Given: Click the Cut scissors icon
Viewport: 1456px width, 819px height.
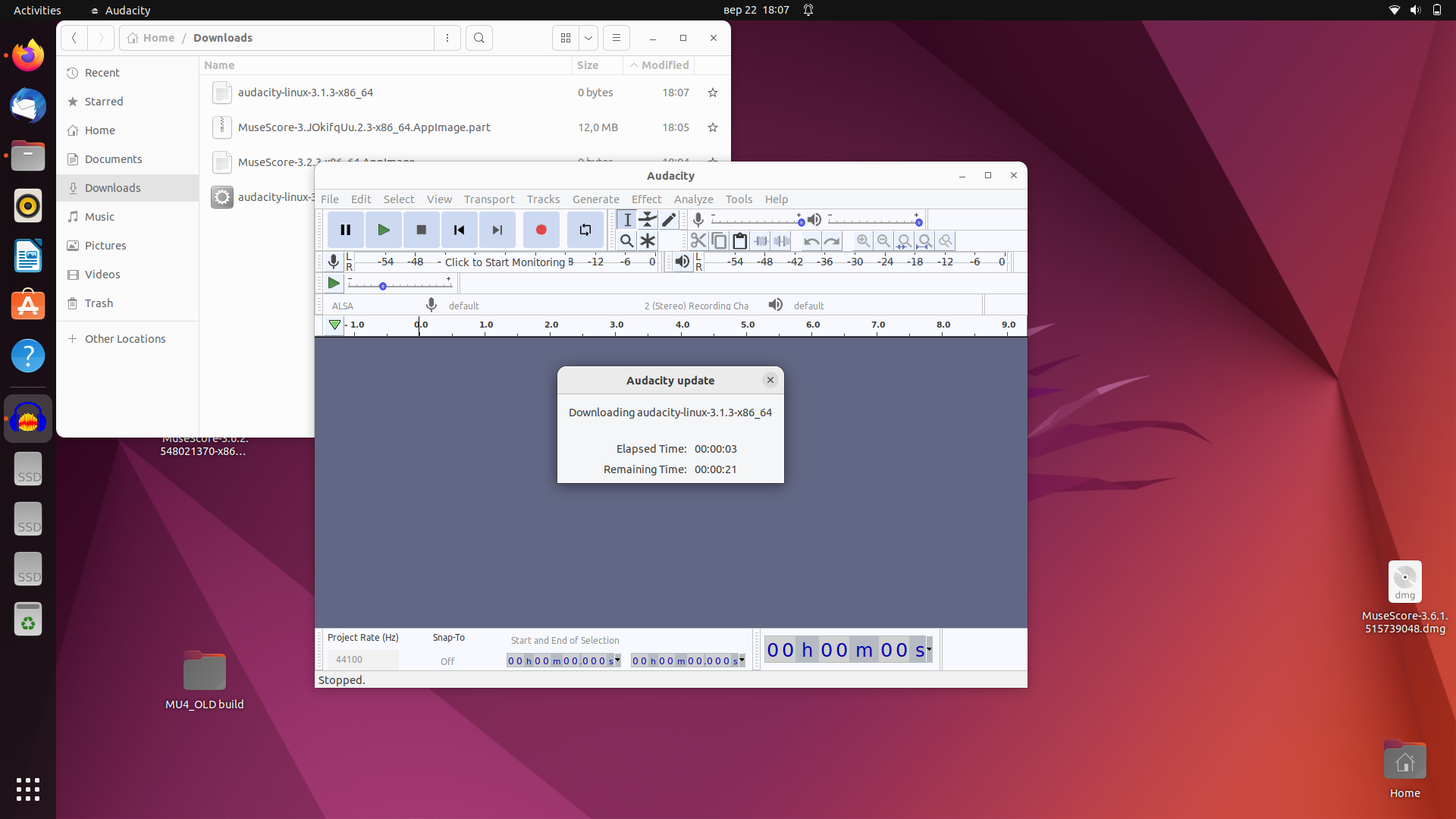Looking at the screenshot, I should click(698, 241).
